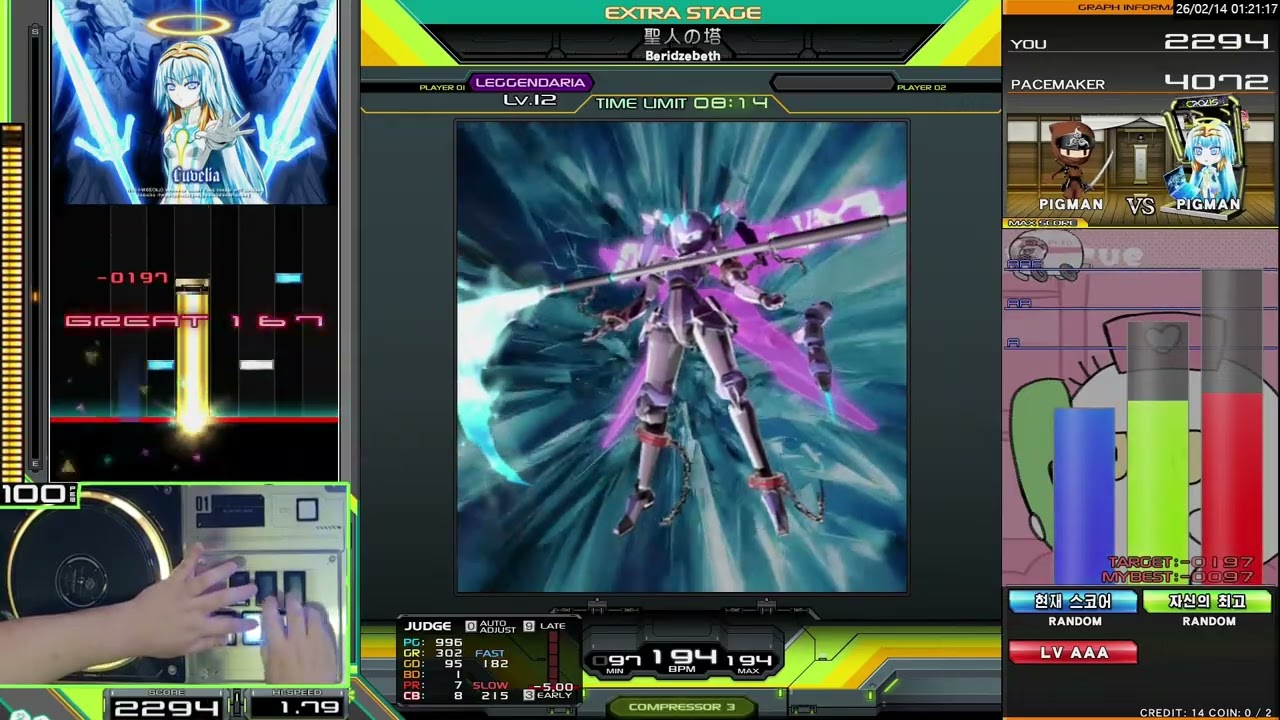1280x720 pixels.
Task: Click the red timing offset meter bar
Action: [551, 660]
